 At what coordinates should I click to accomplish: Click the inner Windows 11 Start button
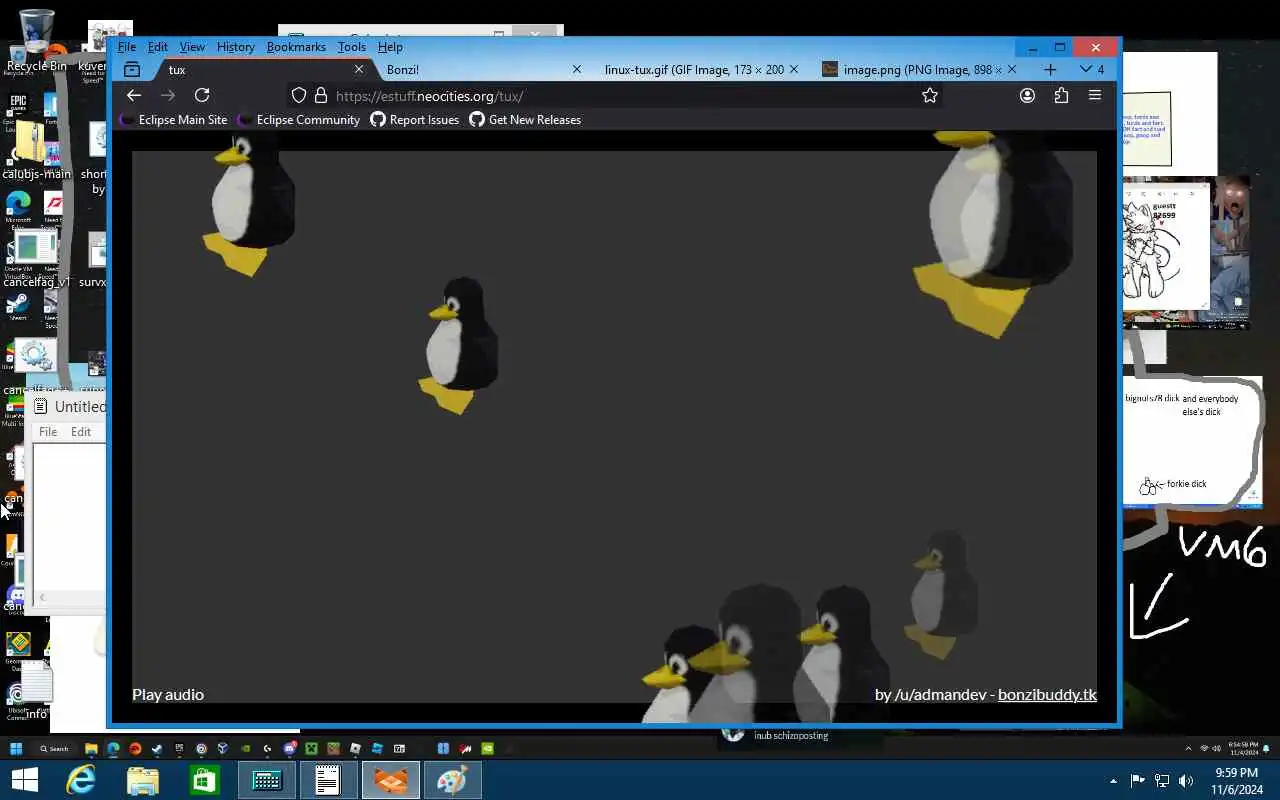pos(16,748)
